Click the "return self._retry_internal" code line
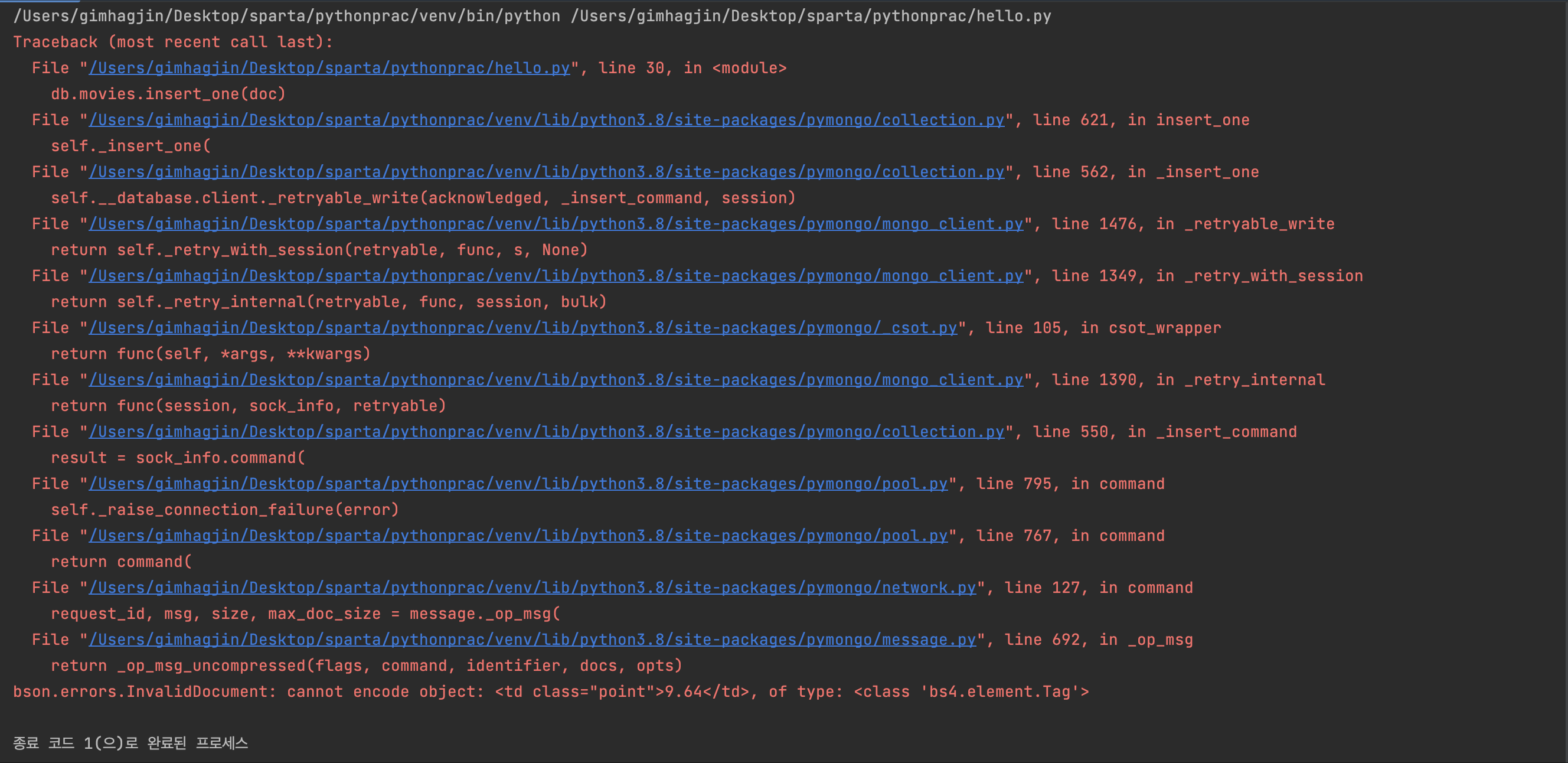This screenshot has height=763, width=1568. pos(329,302)
